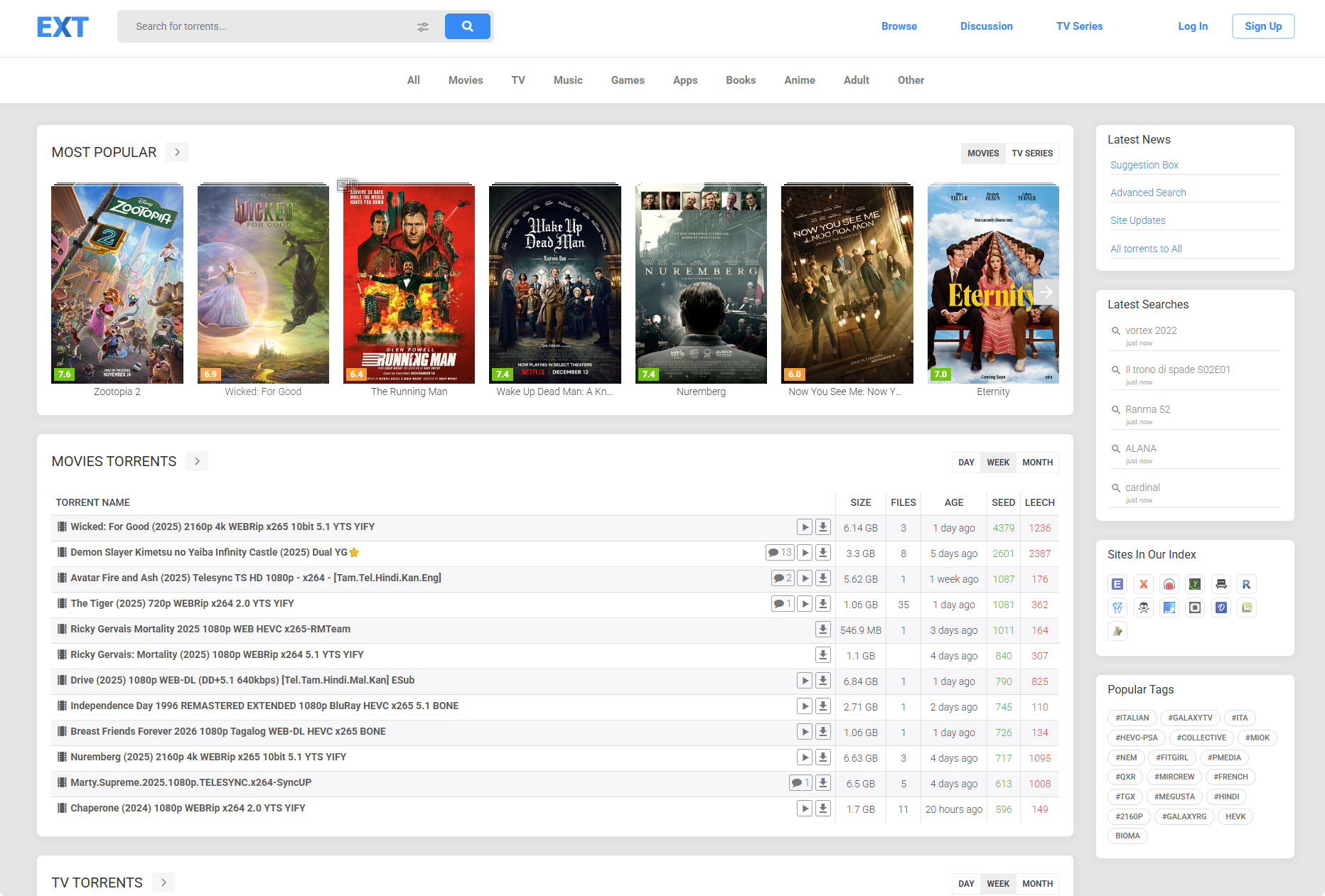Screen dimensions: 1325x896
Task: Select DAY filter in TV Torrents section
Action: click(966, 883)
